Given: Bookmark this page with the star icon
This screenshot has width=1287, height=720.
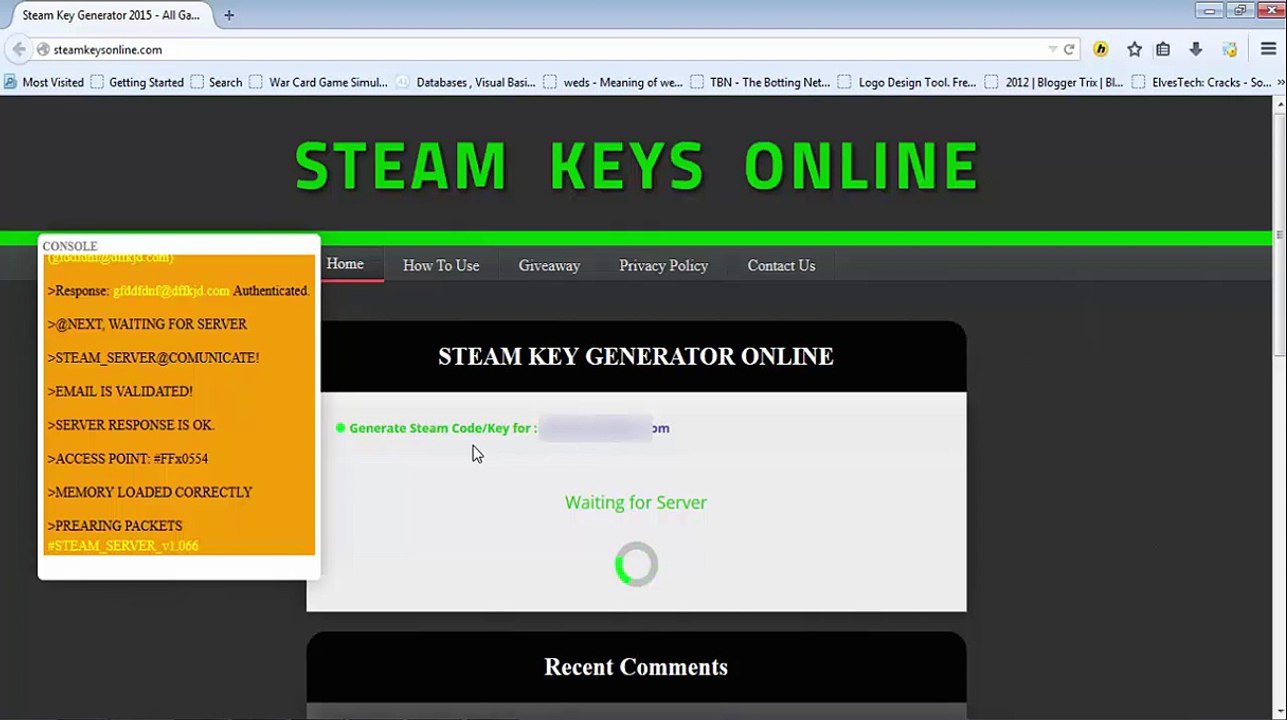Looking at the screenshot, I should coord(1134,49).
